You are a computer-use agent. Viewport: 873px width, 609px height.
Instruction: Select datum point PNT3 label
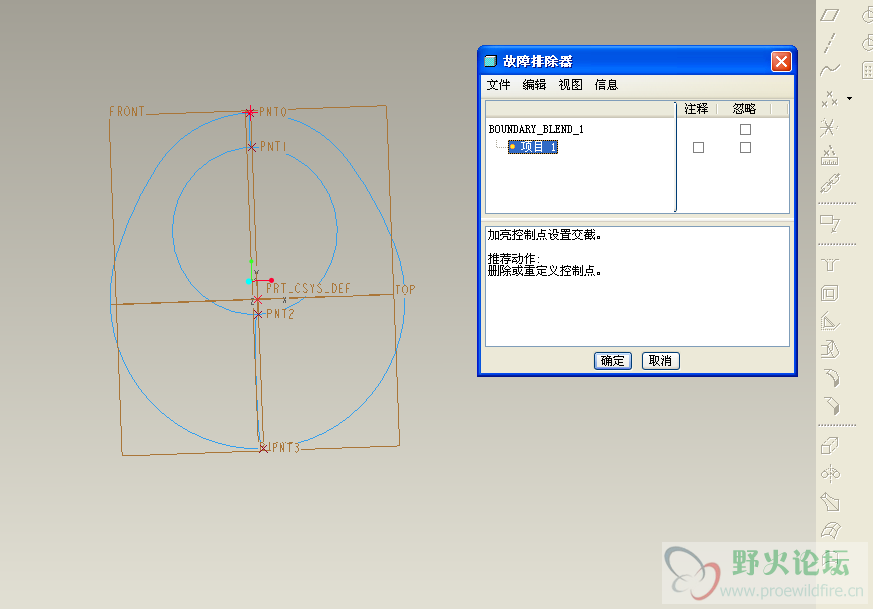click(285, 448)
